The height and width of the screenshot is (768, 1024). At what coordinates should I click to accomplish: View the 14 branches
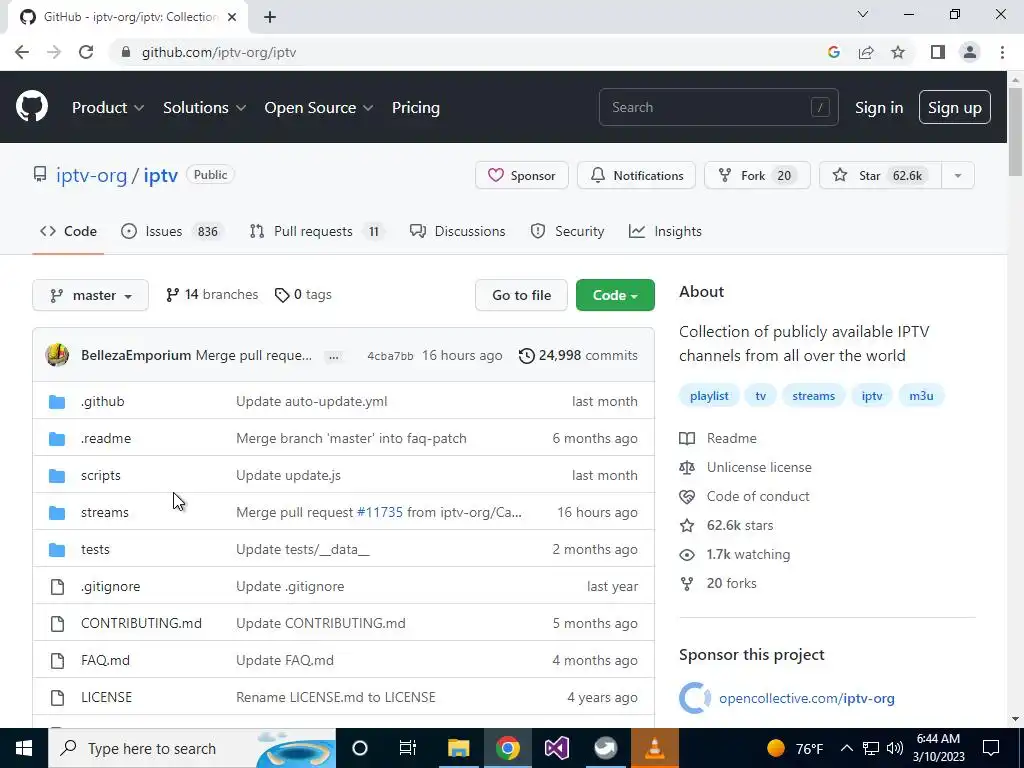(212, 295)
